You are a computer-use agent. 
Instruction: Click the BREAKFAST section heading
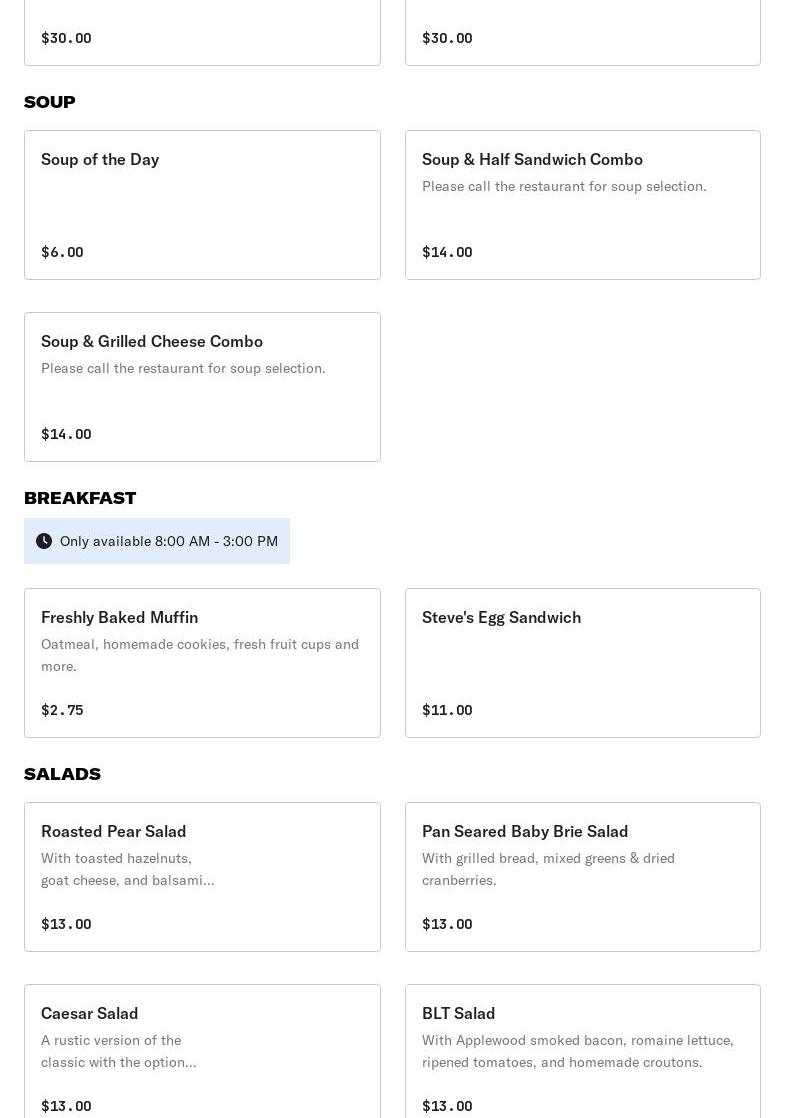(80, 498)
